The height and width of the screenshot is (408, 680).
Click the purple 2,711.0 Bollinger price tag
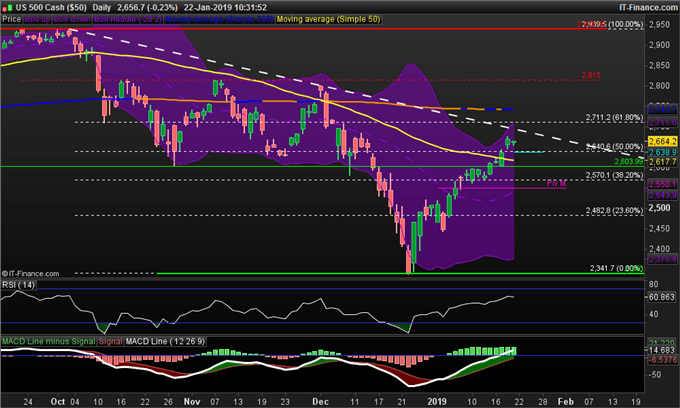[x=662, y=123]
